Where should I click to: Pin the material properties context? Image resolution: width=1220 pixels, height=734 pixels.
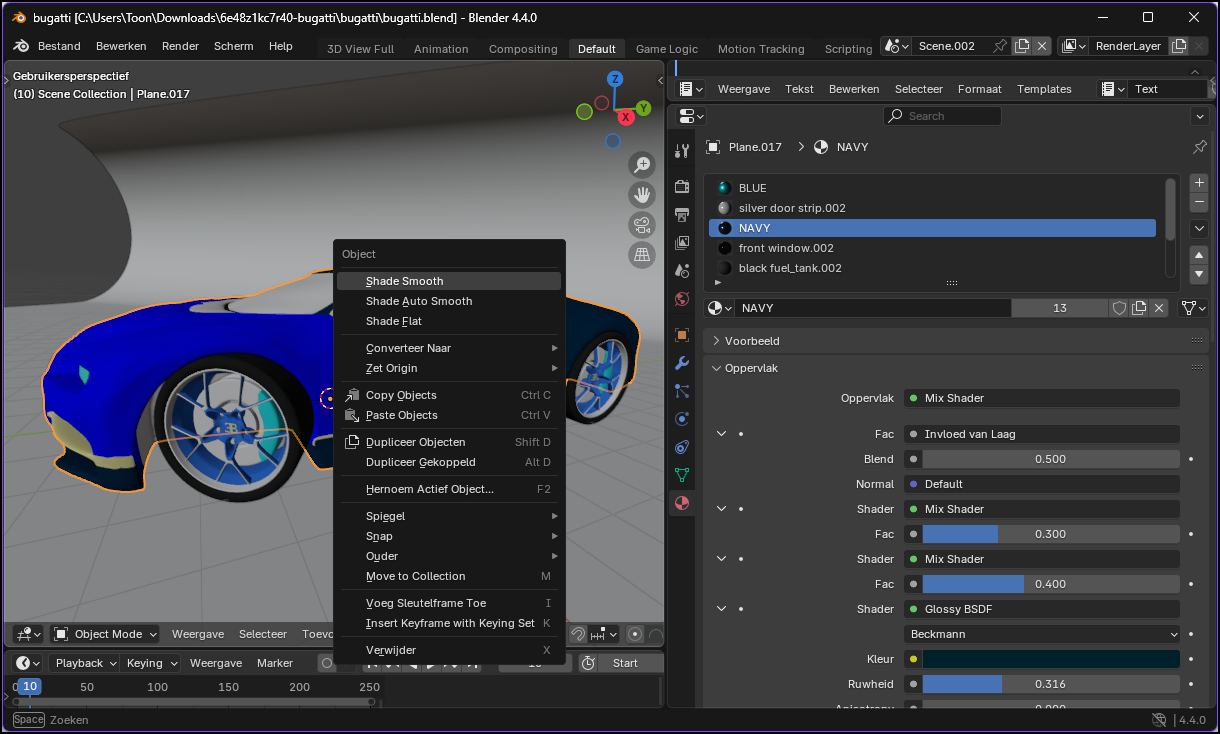[x=1197, y=146]
